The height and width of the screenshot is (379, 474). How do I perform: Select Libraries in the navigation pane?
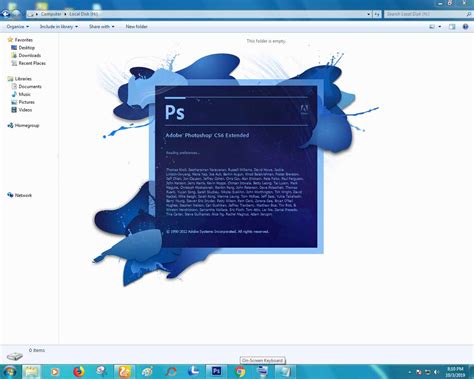coord(23,79)
